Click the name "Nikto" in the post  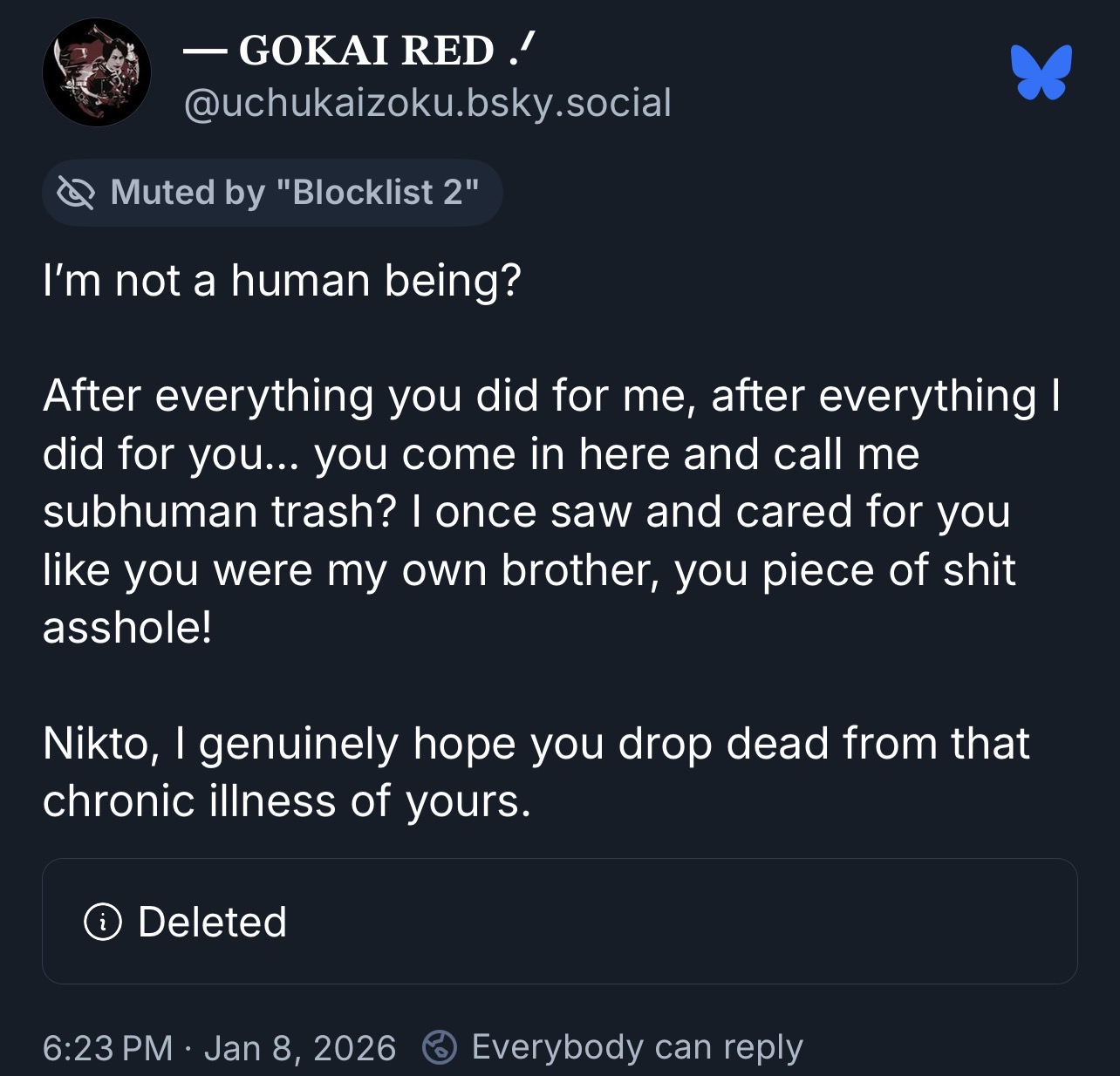point(98,744)
